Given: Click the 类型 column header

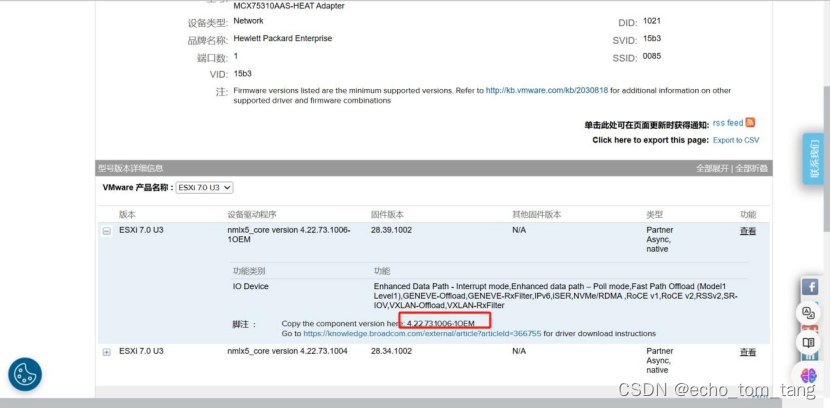Looking at the screenshot, I should click(x=654, y=215).
